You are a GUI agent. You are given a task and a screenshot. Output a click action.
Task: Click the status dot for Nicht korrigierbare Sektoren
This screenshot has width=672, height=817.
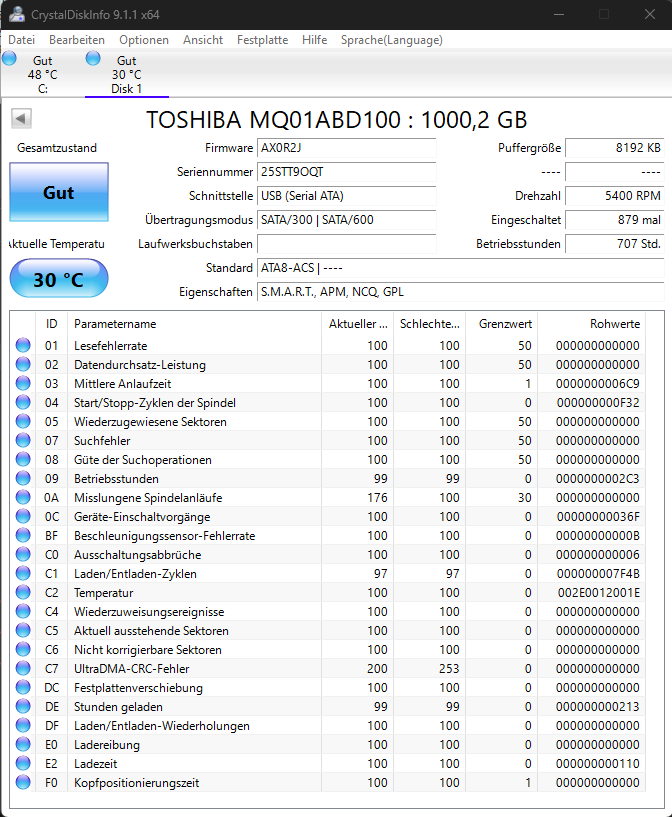(22, 650)
